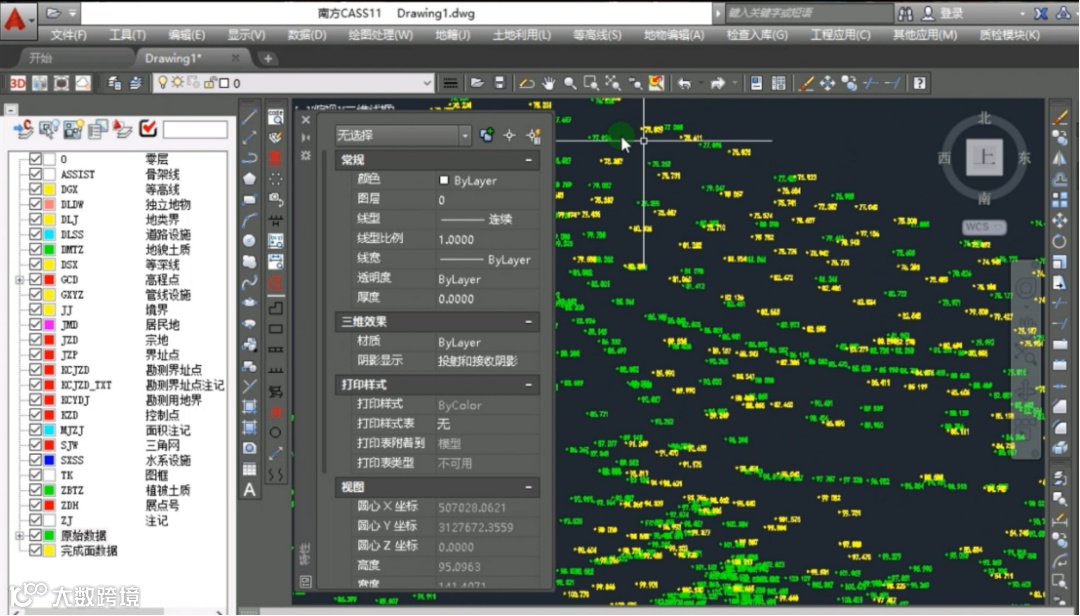
Task: Click select objects crosshair icon in properties panel
Action: pos(510,135)
